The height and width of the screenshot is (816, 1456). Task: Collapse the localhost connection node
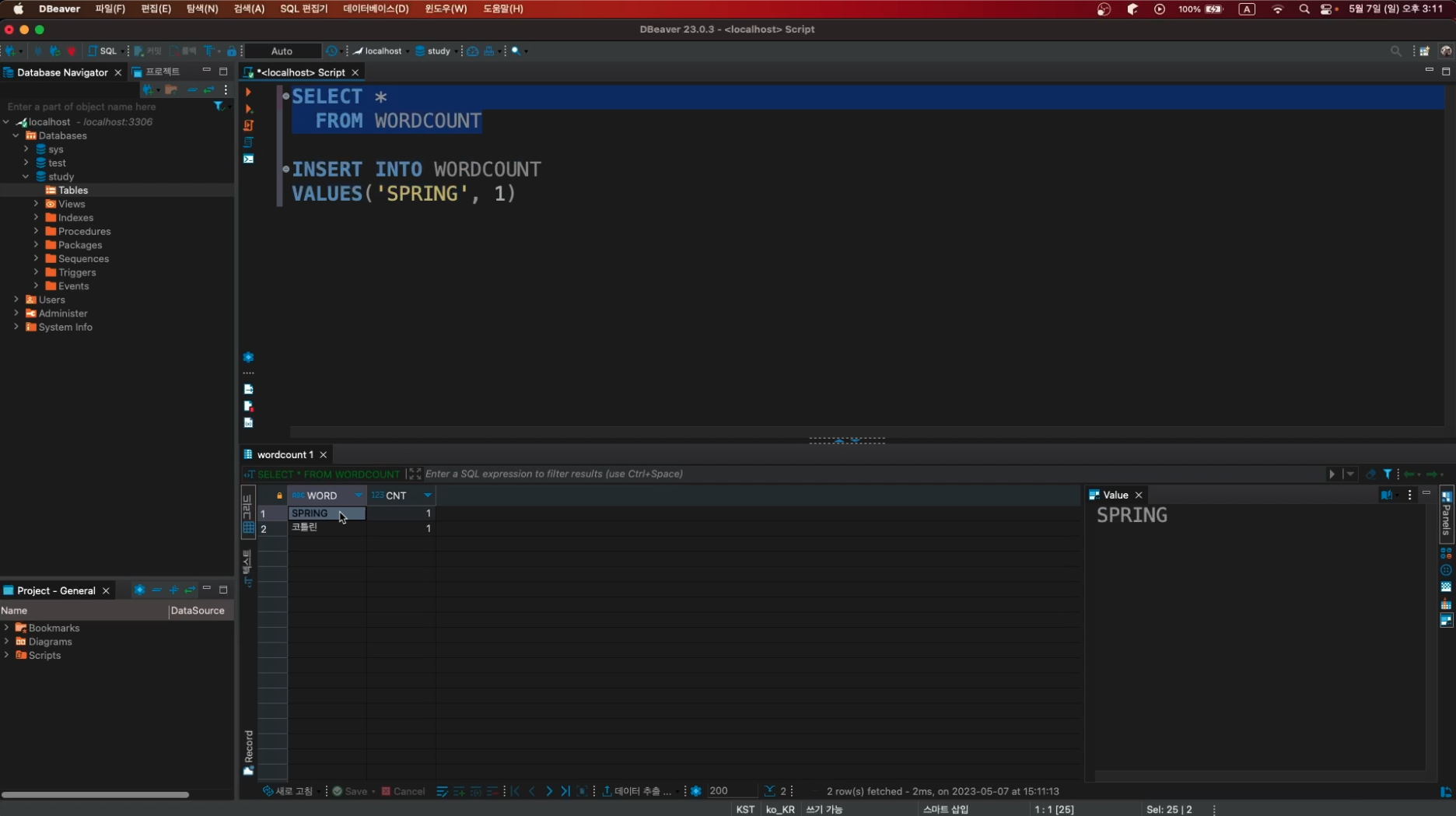(x=6, y=122)
